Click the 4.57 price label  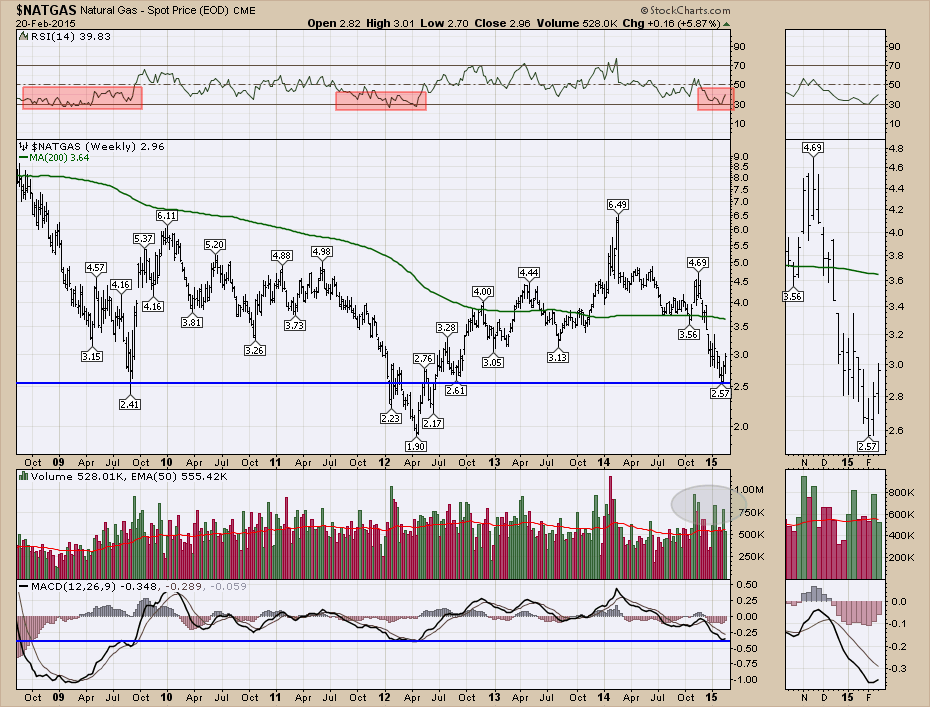click(95, 267)
